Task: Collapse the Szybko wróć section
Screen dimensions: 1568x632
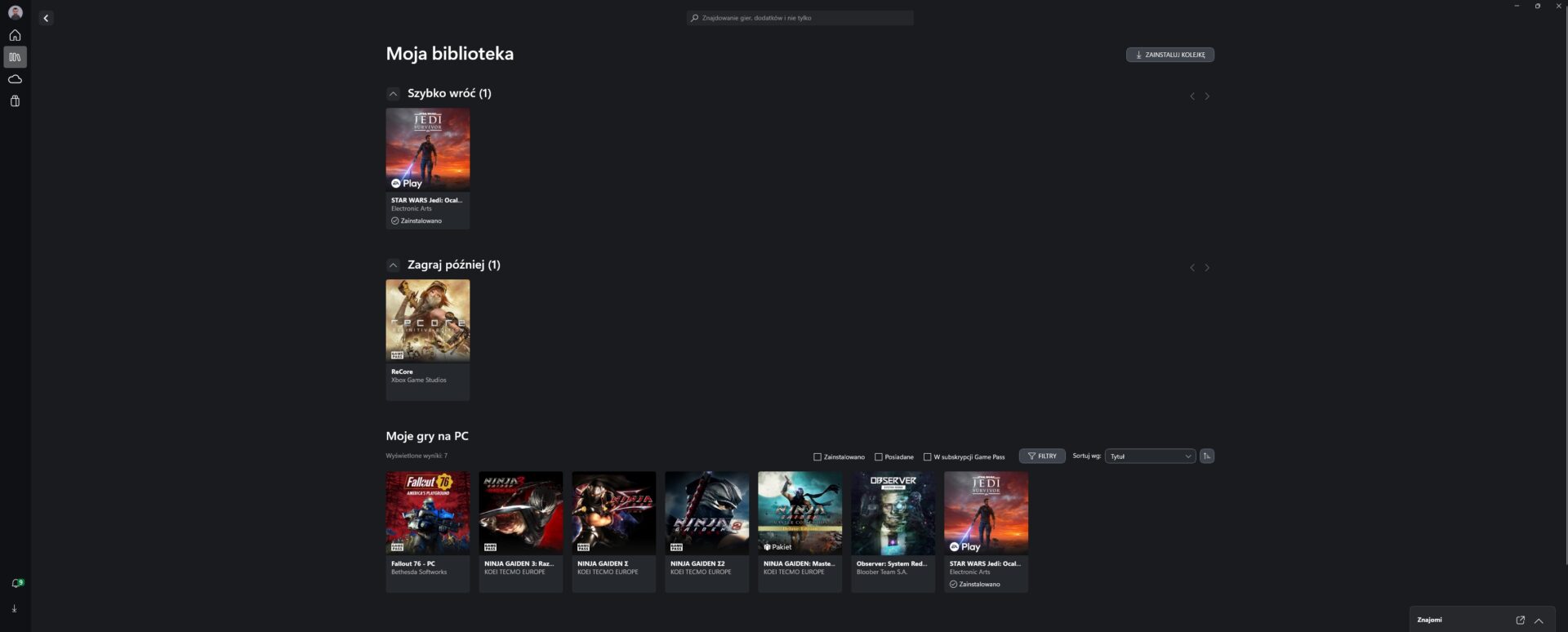Action: (393, 94)
